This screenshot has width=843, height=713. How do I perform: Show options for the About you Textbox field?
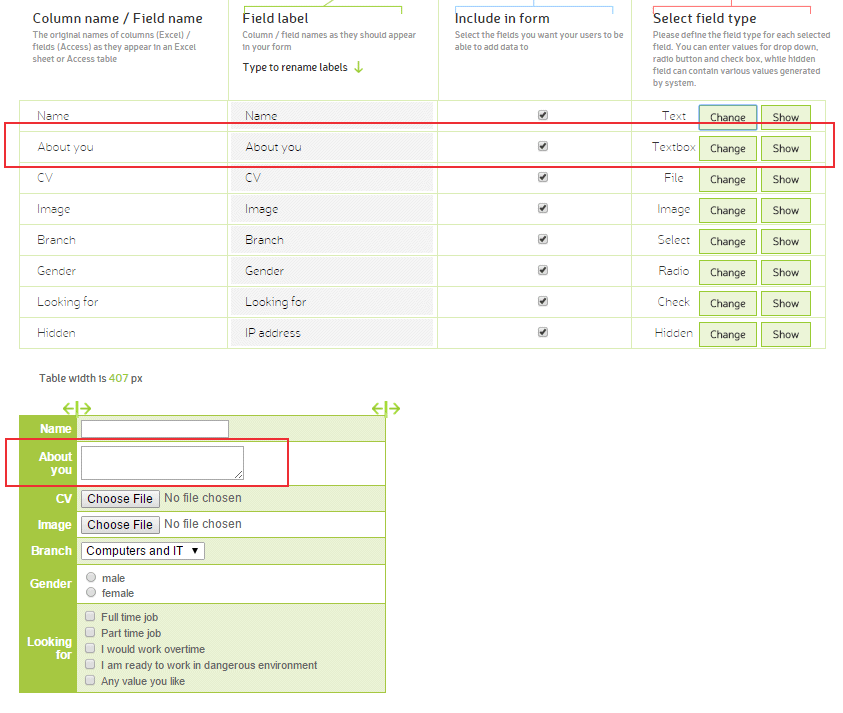click(x=786, y=148)
